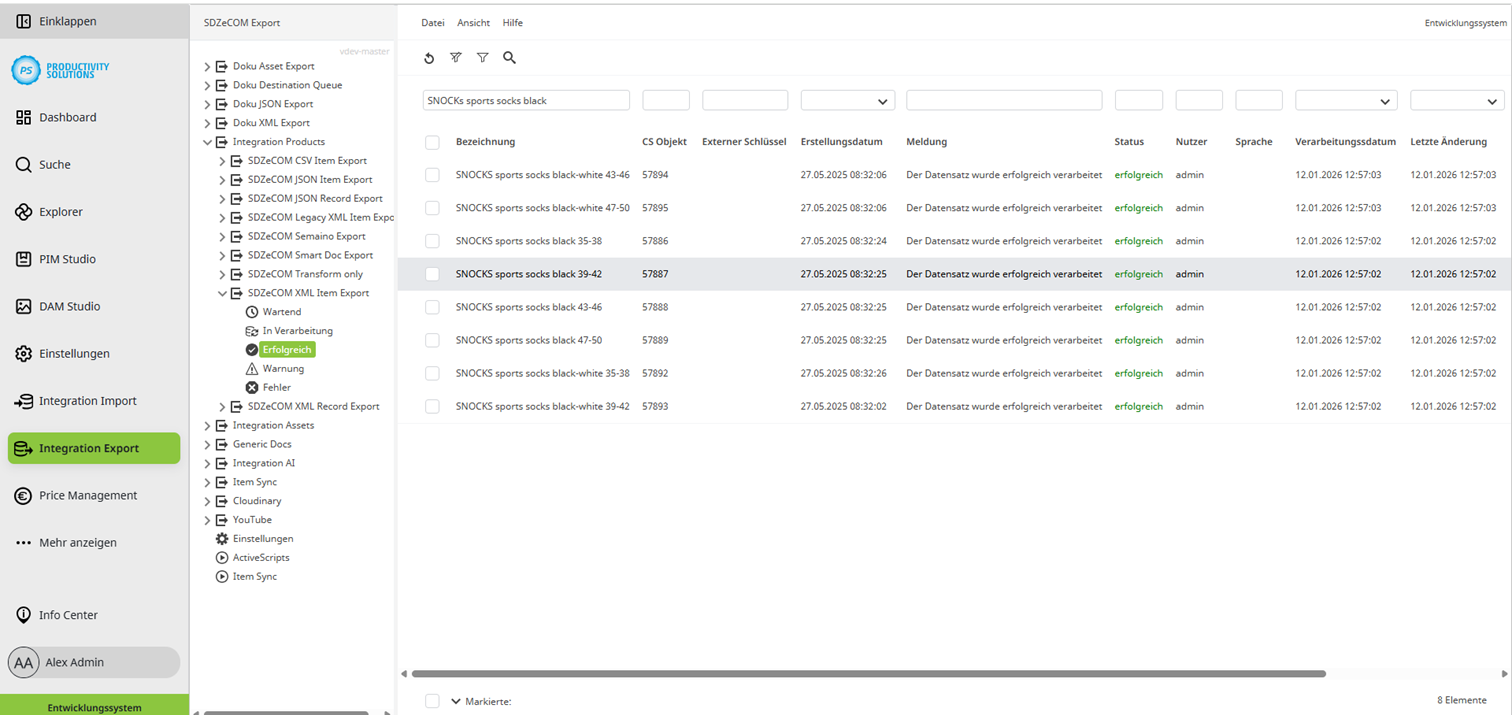The image size is (1512, 715).
Task: Click the Alex Admin user avatar
Action: tap(24, 663)
